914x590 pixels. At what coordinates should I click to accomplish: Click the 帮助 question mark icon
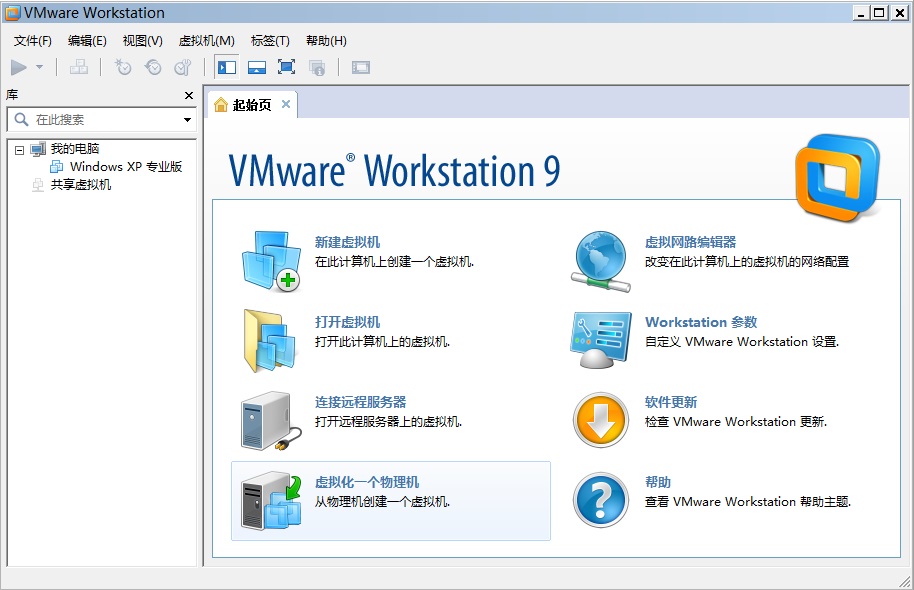[x=601, y=500]
